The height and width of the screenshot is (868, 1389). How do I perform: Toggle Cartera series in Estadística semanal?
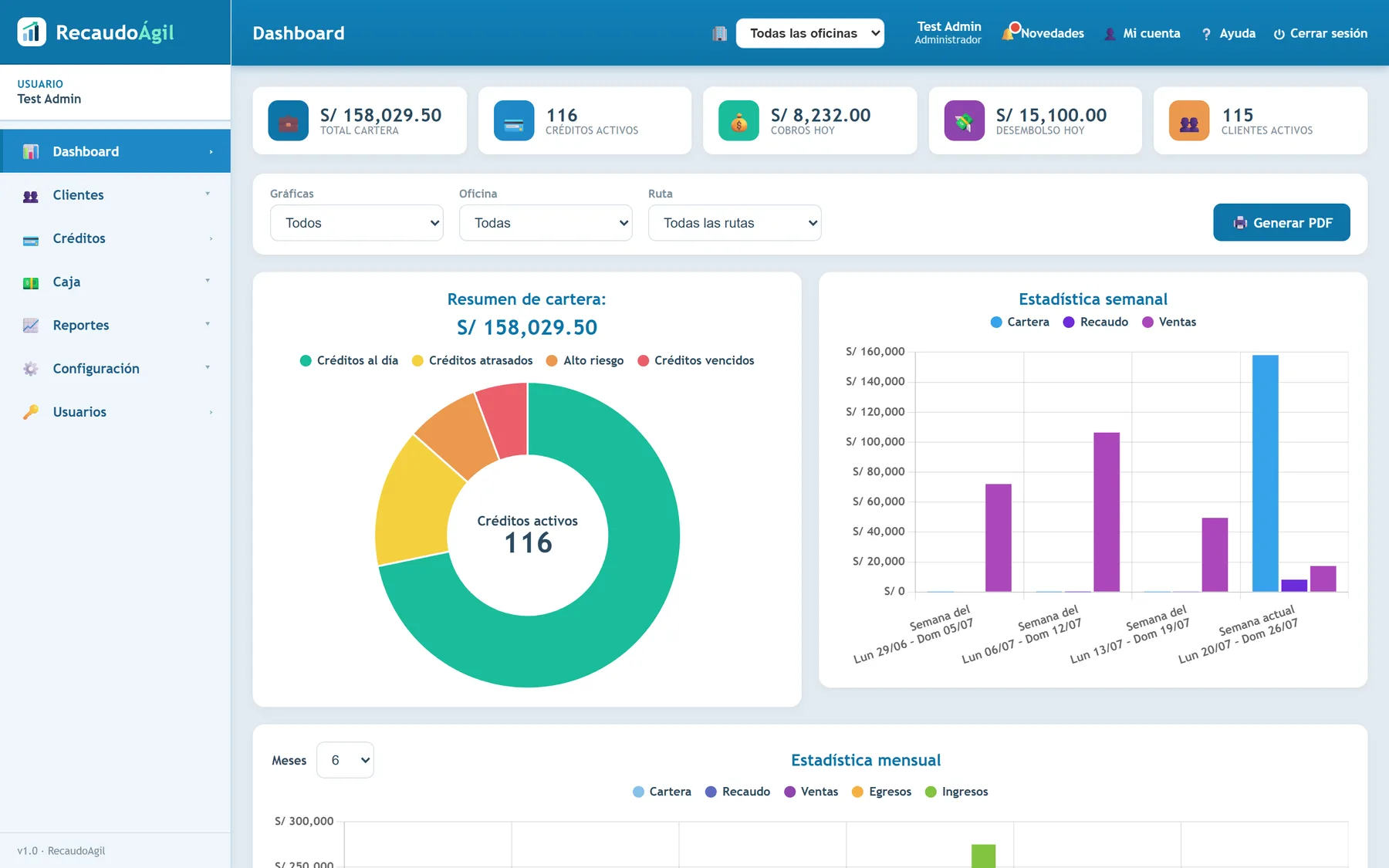click(x=1019, y=322)
